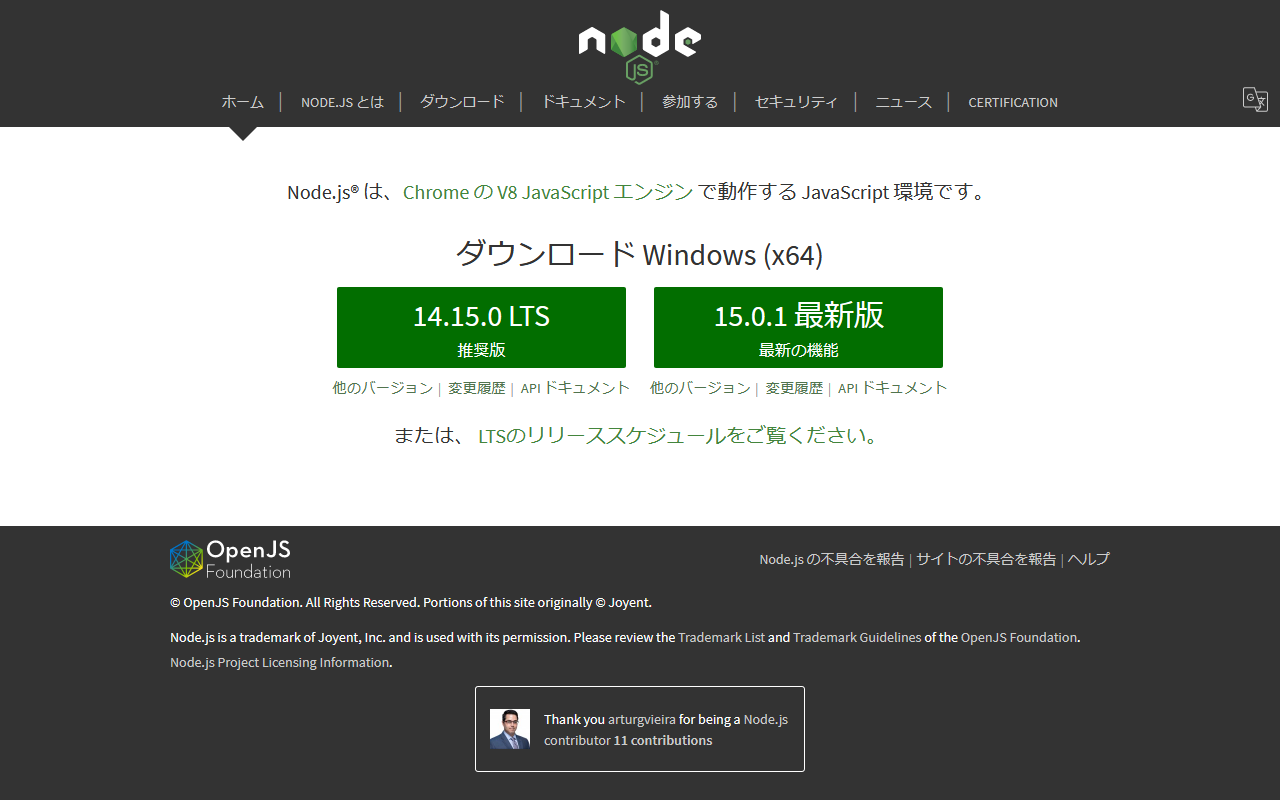Click the OpenJS Foundation copyright line

pyautogui.click(x=411, y=602)
